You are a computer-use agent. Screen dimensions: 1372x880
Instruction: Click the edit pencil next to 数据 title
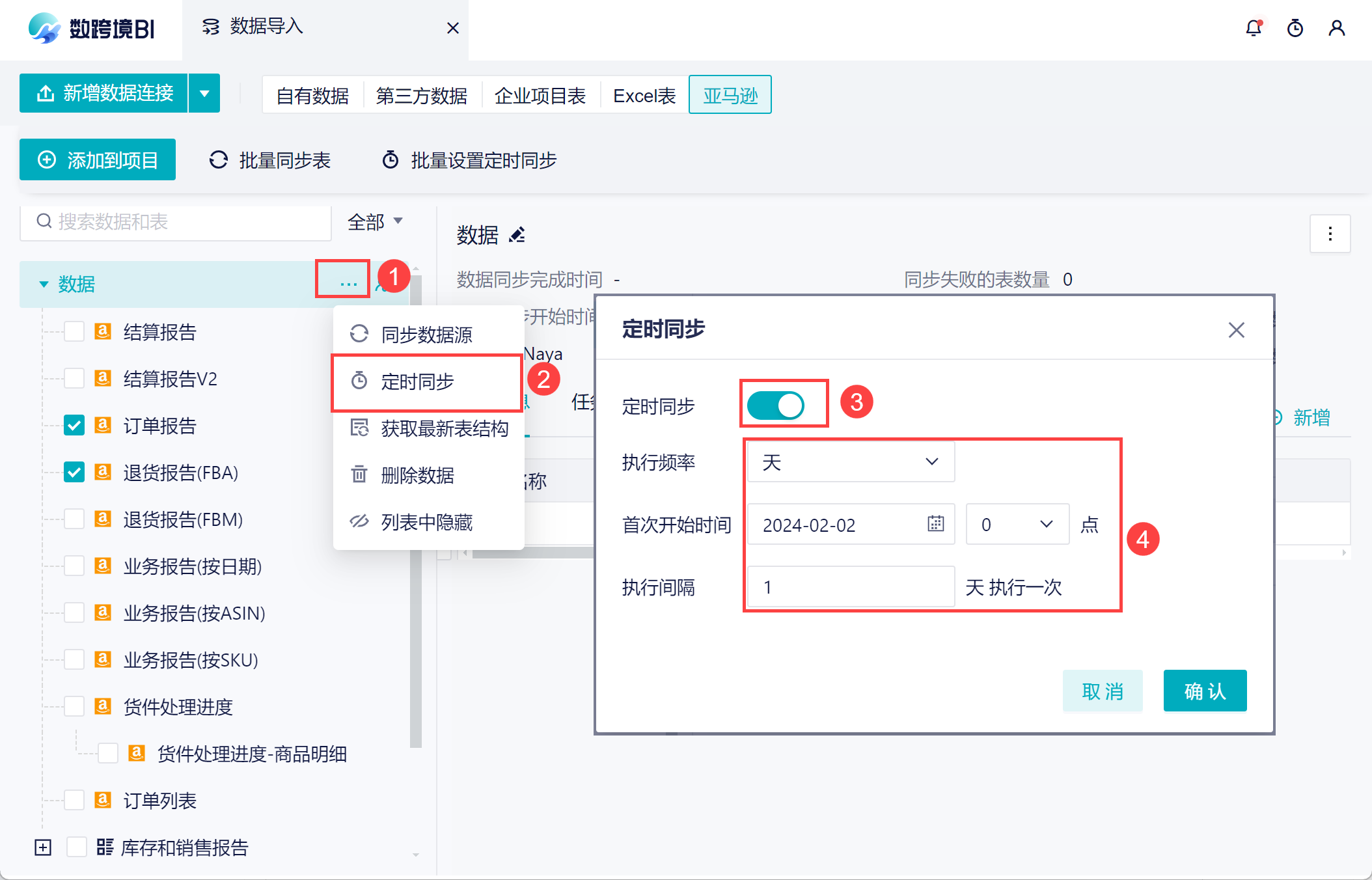pyautogui.click(x=517, y=235)
